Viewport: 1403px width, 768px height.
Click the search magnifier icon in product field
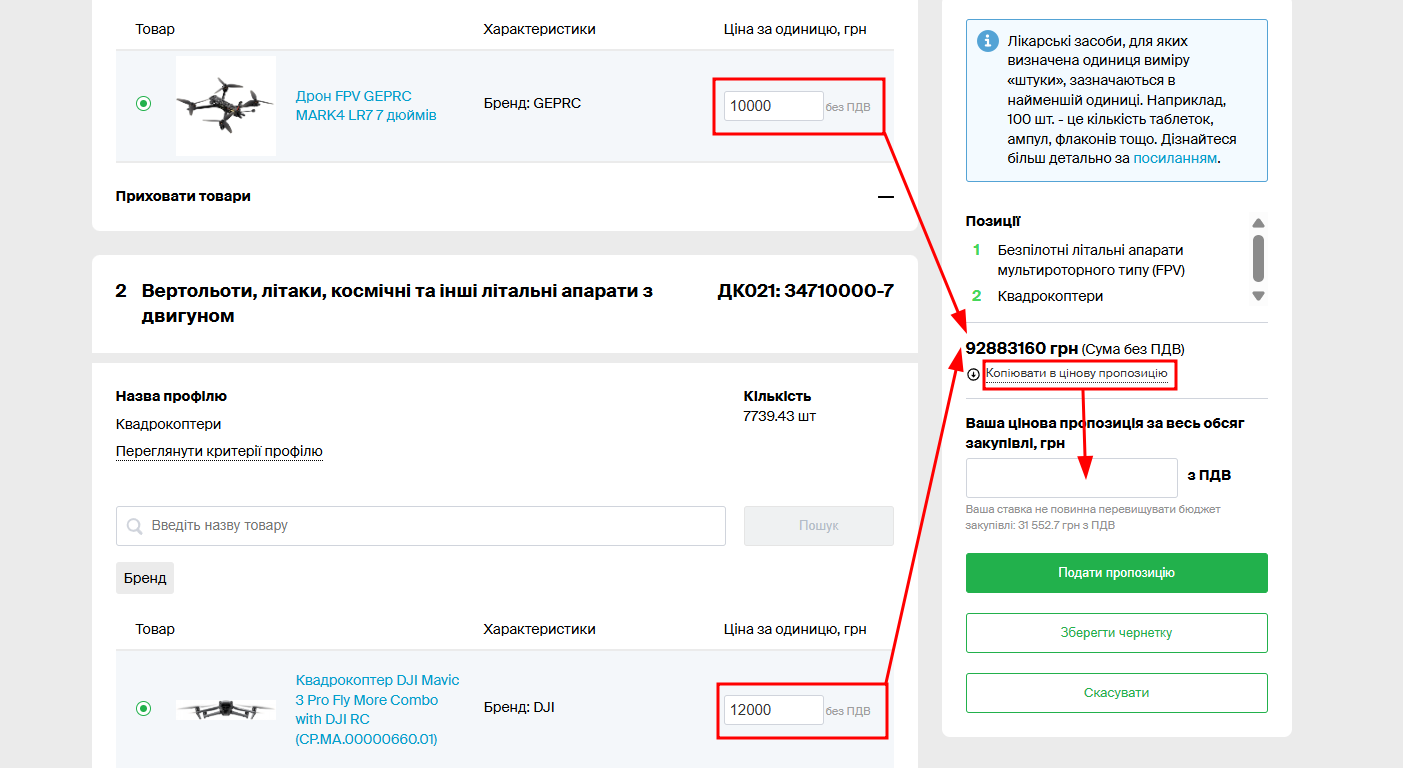click(134, 526)
